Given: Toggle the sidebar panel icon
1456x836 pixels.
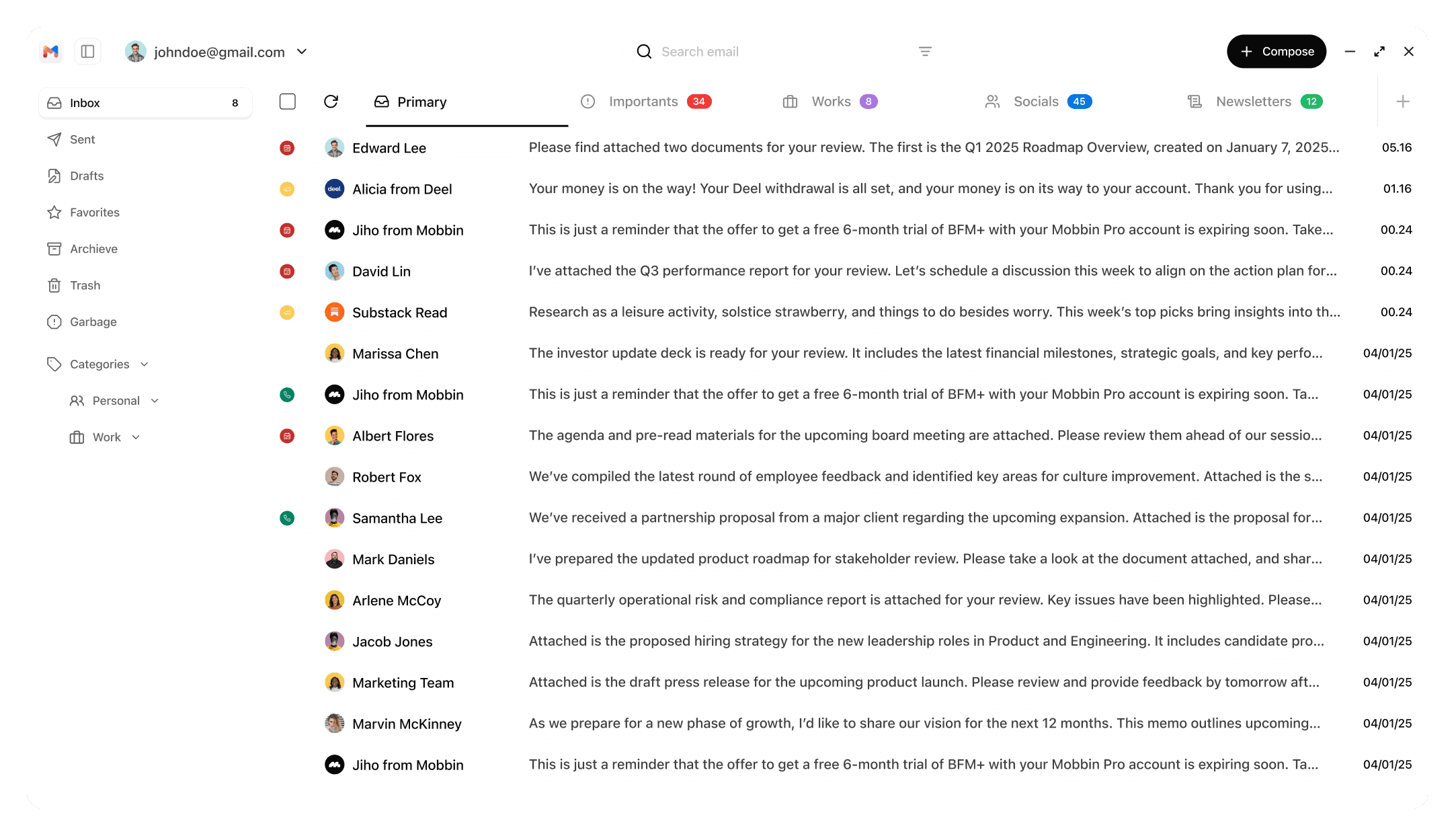Looking at the screenshot, I should [x=87, y=52].
